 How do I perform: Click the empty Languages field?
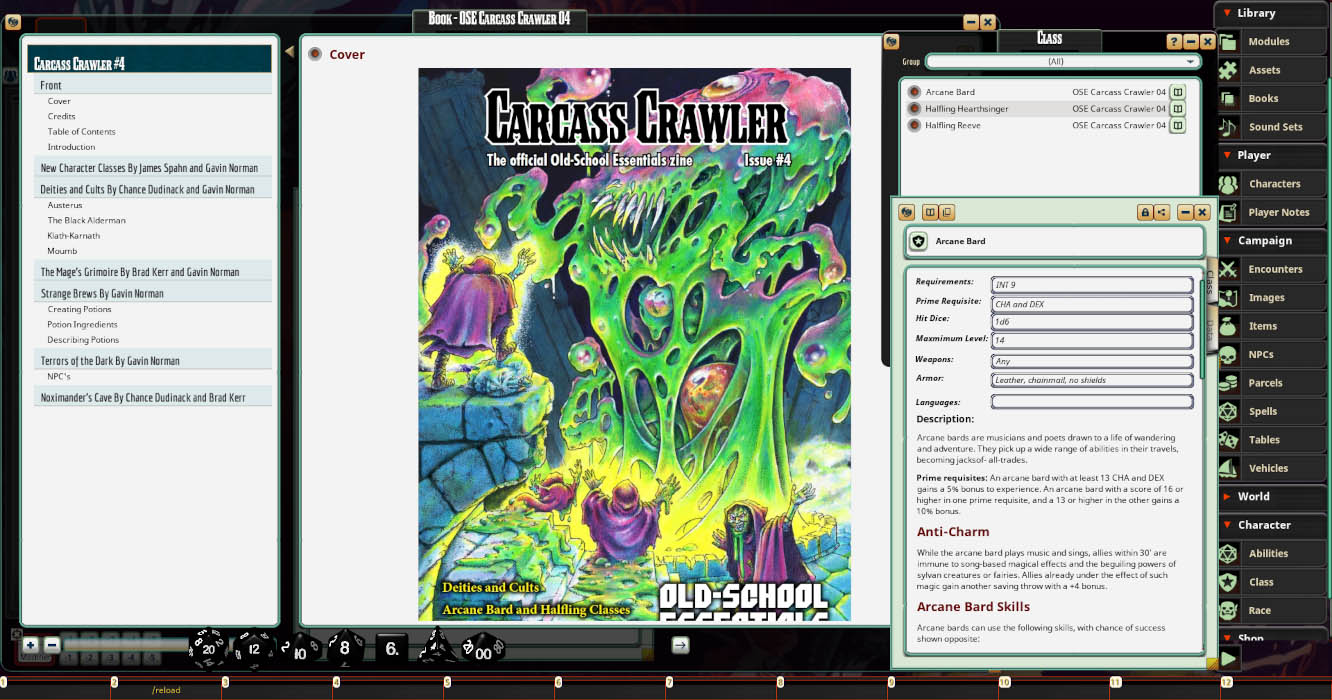(1092, 402)
